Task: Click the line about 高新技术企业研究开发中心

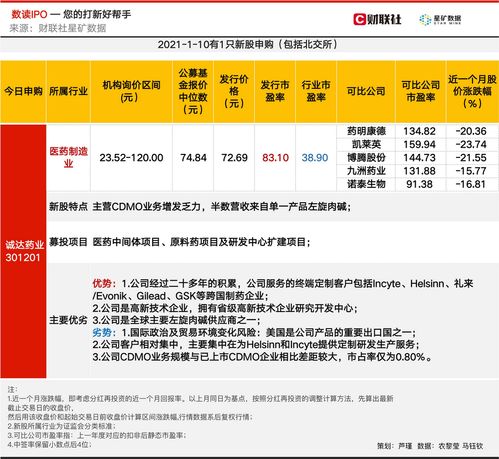Action: click(225, 308)
